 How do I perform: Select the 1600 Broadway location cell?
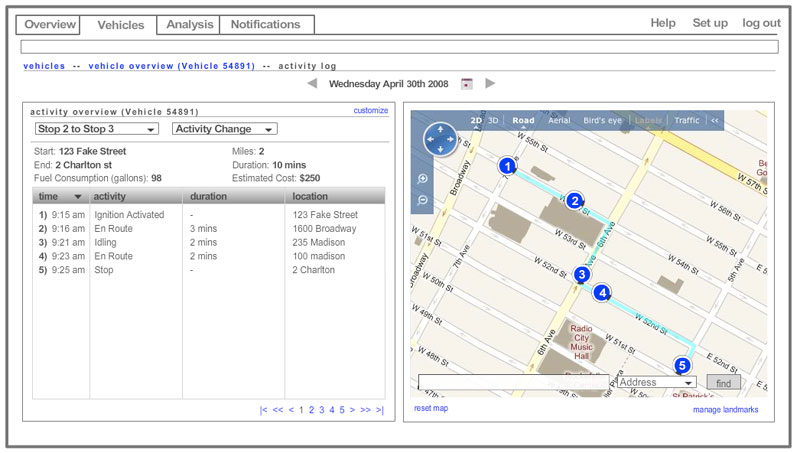tap(324, 229)
